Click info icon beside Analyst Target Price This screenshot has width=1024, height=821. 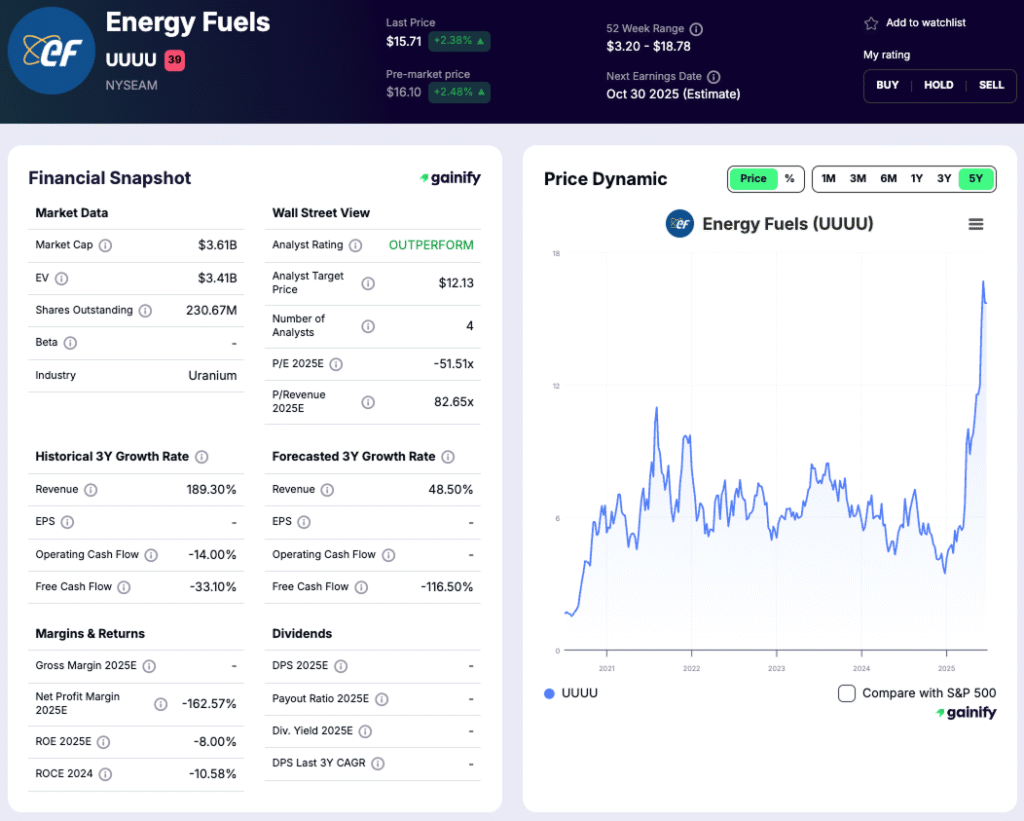click(368, 283)
